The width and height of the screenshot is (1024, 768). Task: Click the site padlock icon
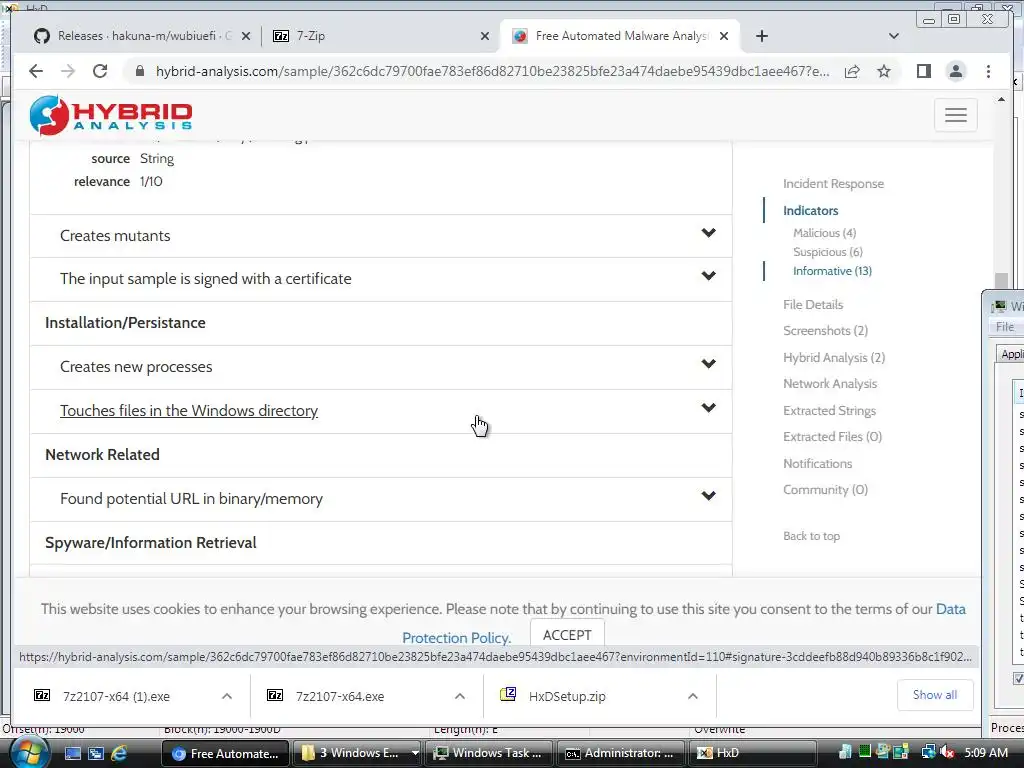click(139, 71)
